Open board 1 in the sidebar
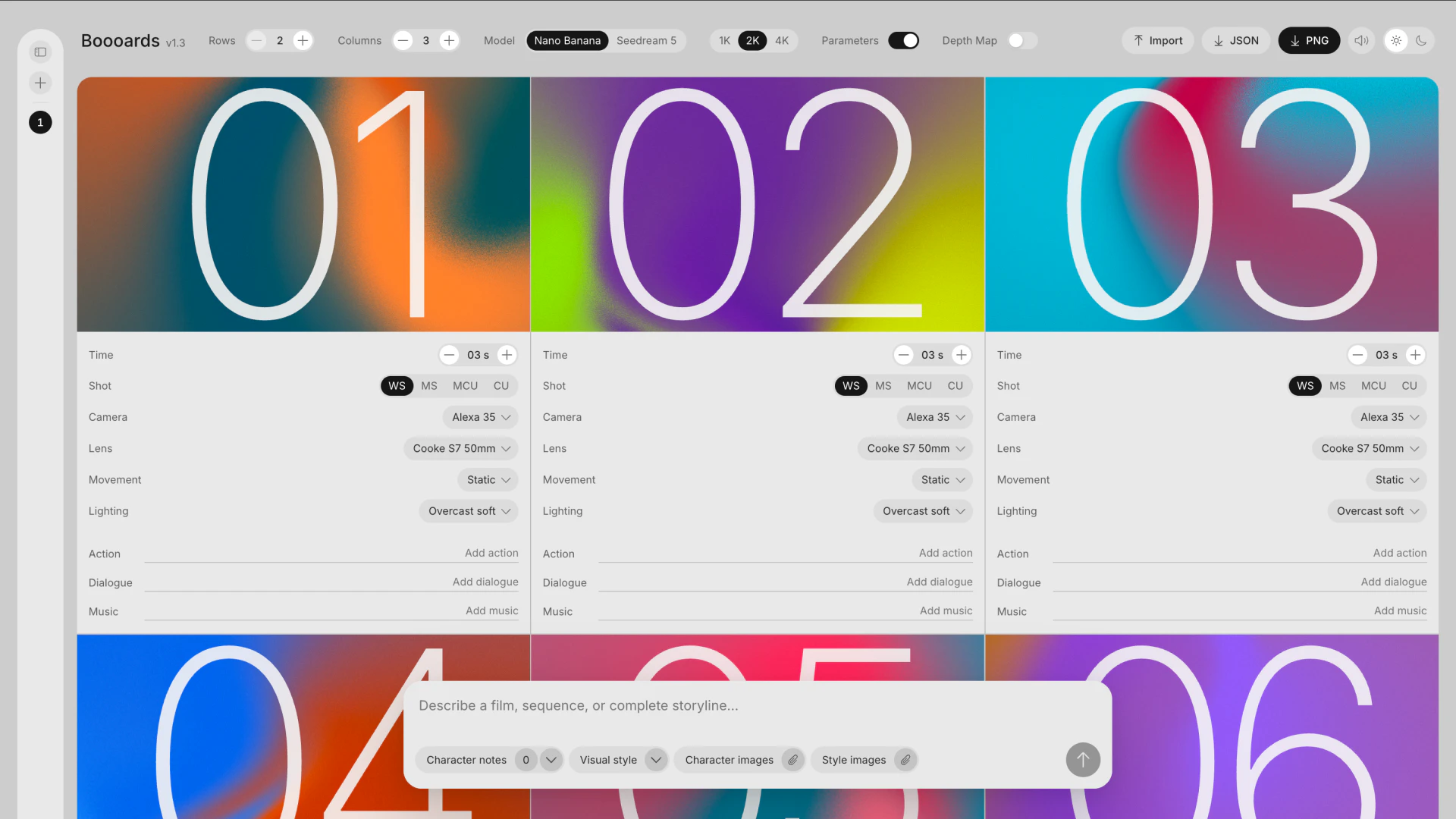The width and height of the screenshot is (1456, 819). pos(40,122)
